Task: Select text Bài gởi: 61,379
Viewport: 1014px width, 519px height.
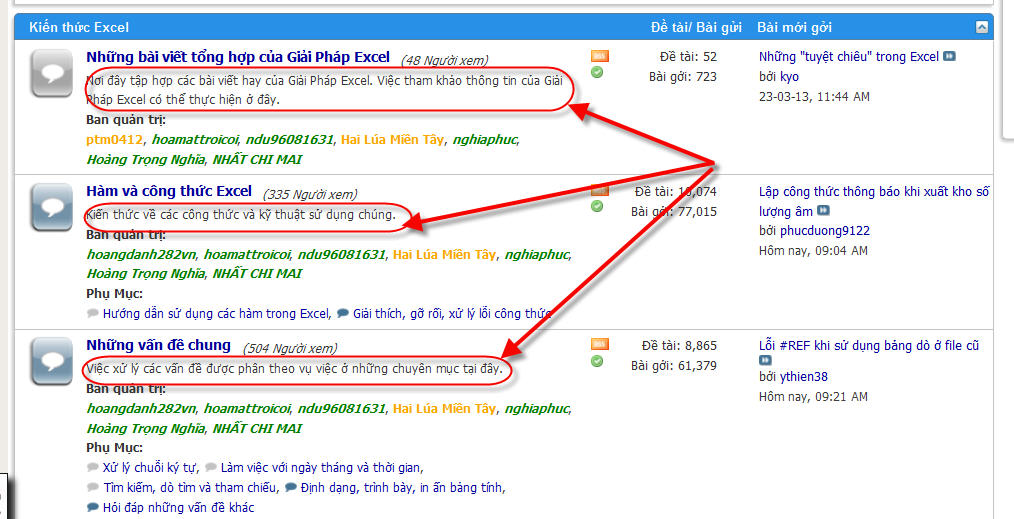Action: [x=674, y=366]
